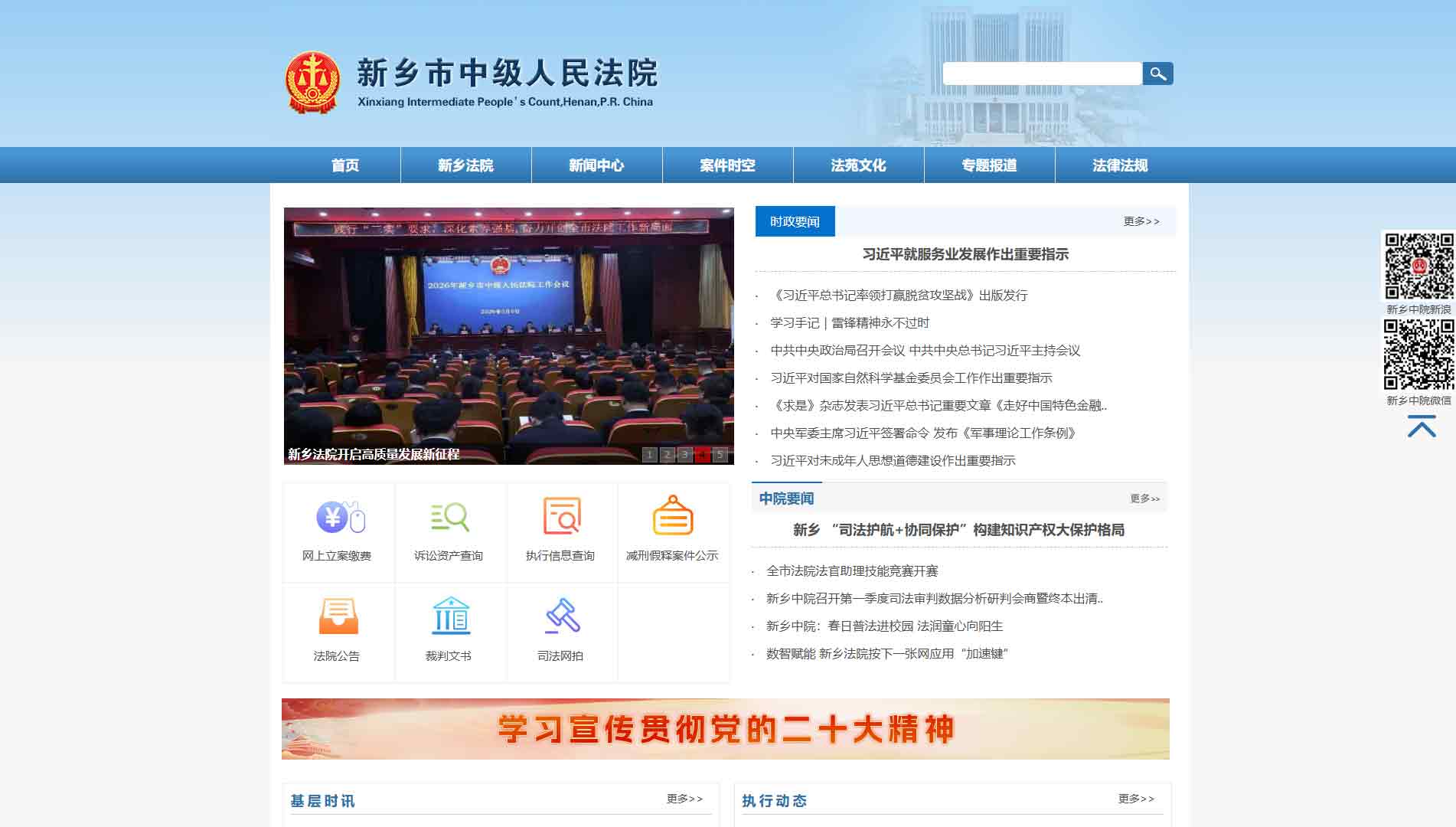Click the slide caption 新乡法院开启高质量发展新征程
This screenshot has width=1456, height=827.
[374, 454]
